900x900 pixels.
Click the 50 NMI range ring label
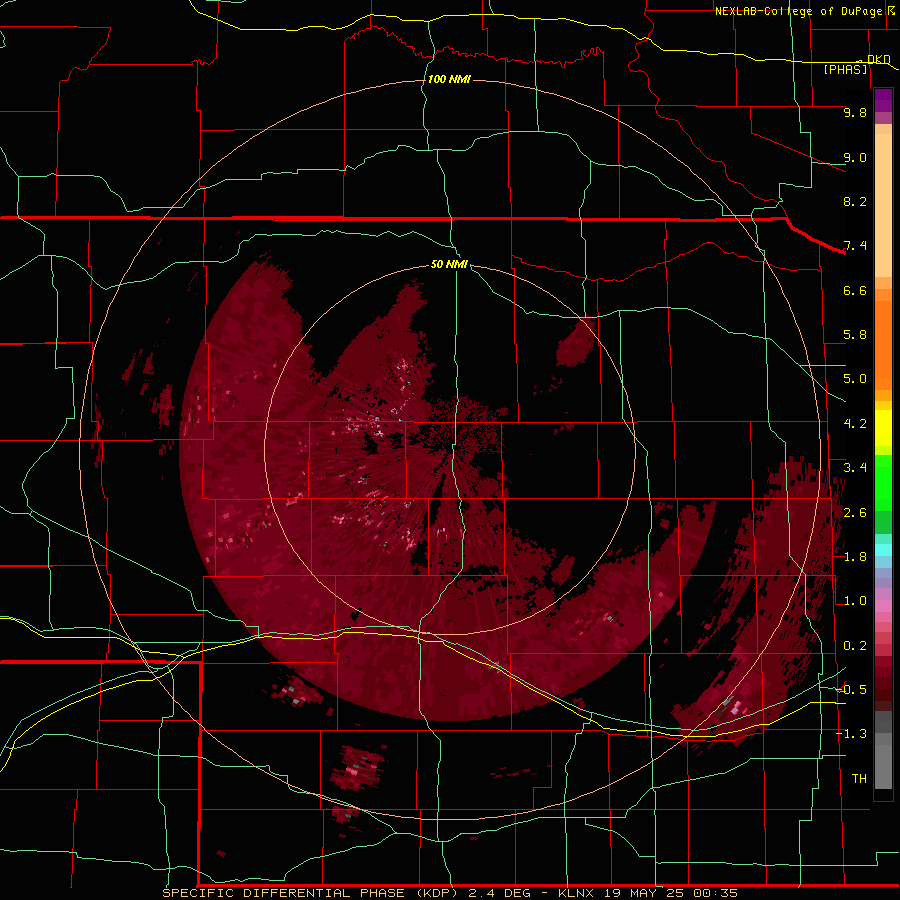click(x=449, y=264)
